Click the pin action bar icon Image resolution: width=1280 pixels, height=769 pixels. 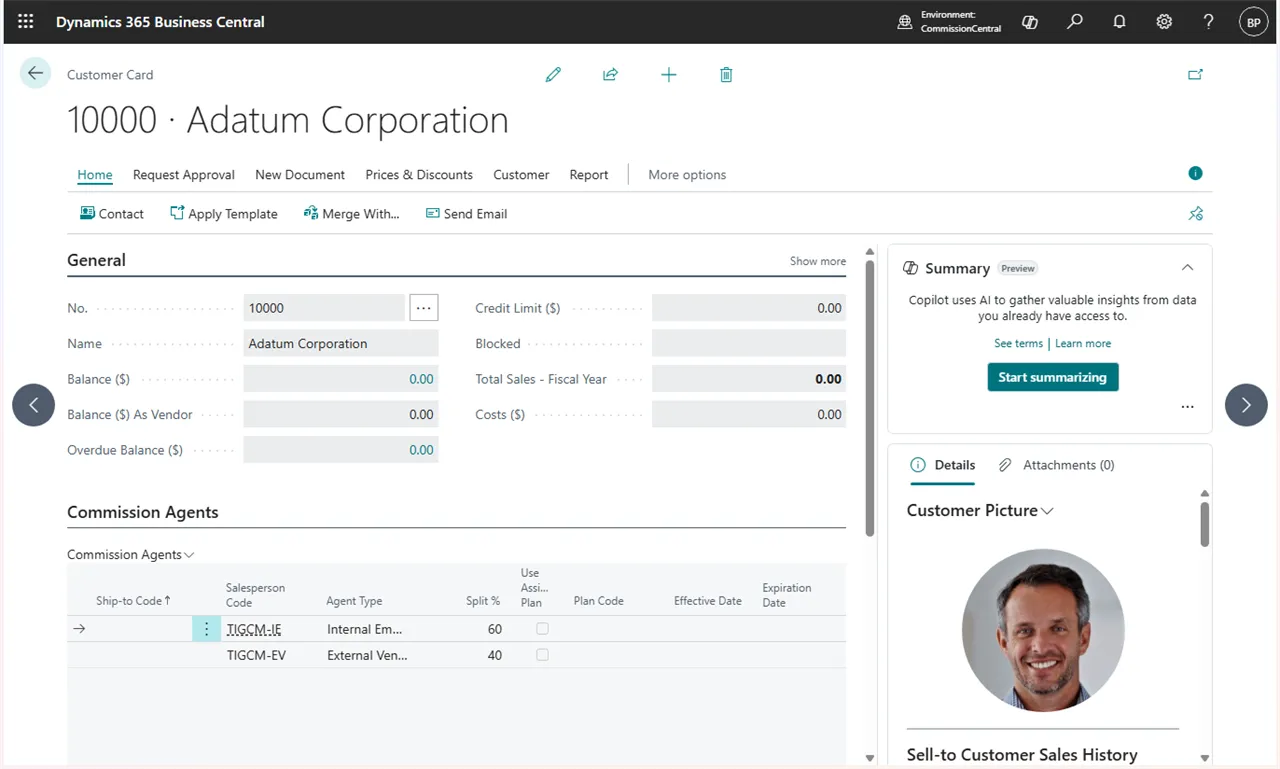coord(1195,213)
